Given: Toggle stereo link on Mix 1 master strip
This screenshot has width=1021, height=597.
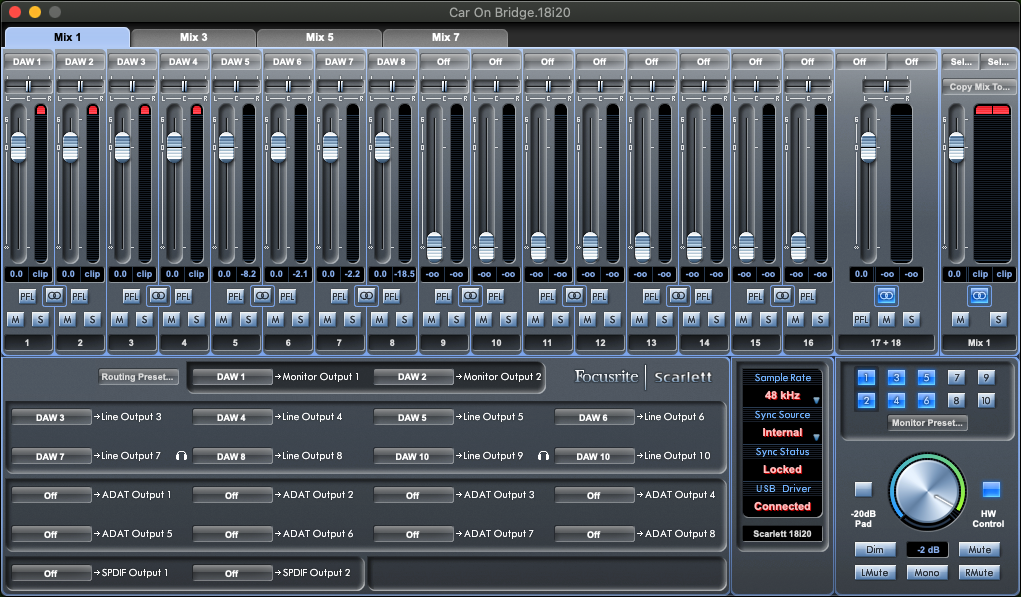Looking at the screenshot, I should tap(979, 296).
